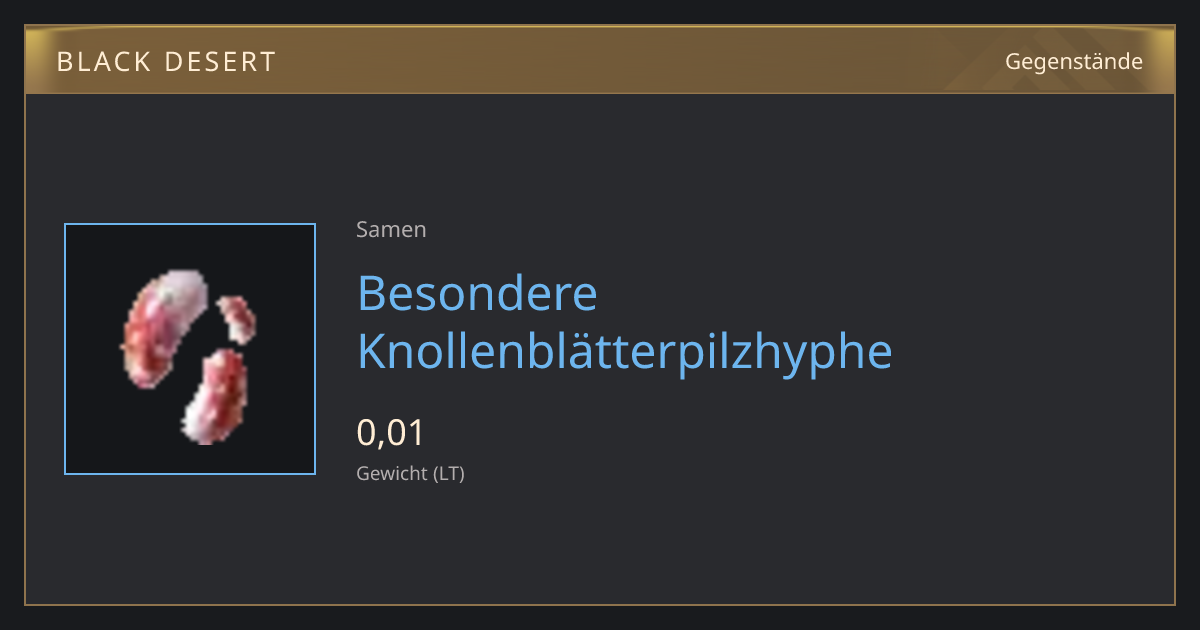
Task: Click the empty dark card area below Gewicht
Action: pos(600,545)
